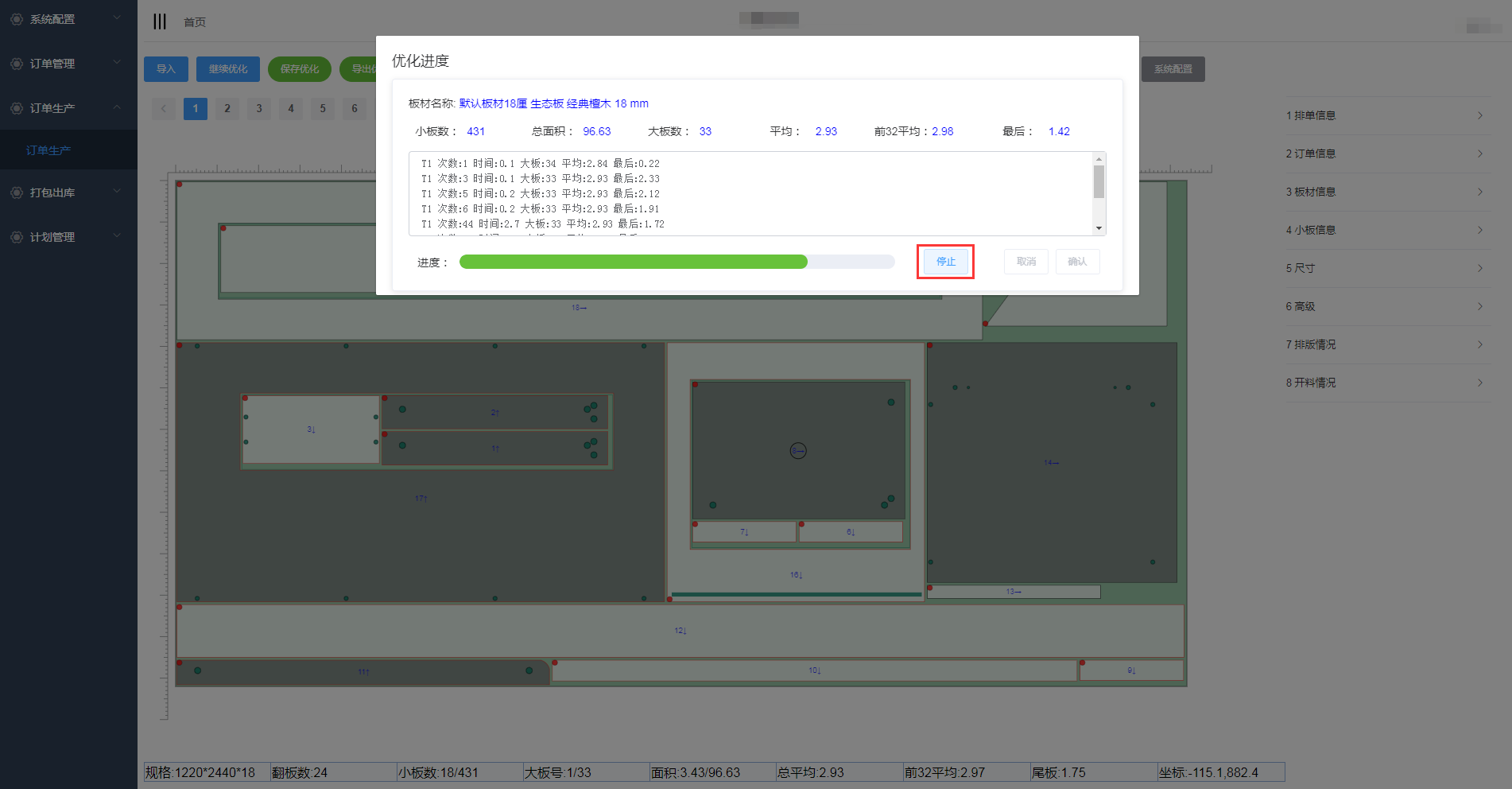Image resolution: width=1512 pixels, height=789 pixels.
Task: Go to page 3 of board layouts
Action: pos(259,108)
